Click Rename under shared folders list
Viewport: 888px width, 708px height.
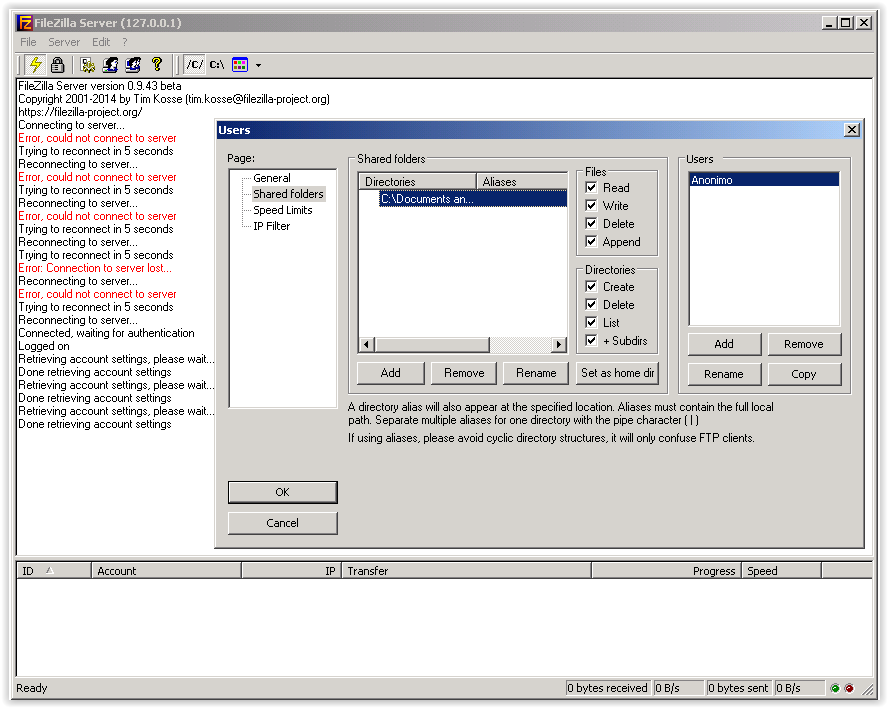(x=536, y=373)
